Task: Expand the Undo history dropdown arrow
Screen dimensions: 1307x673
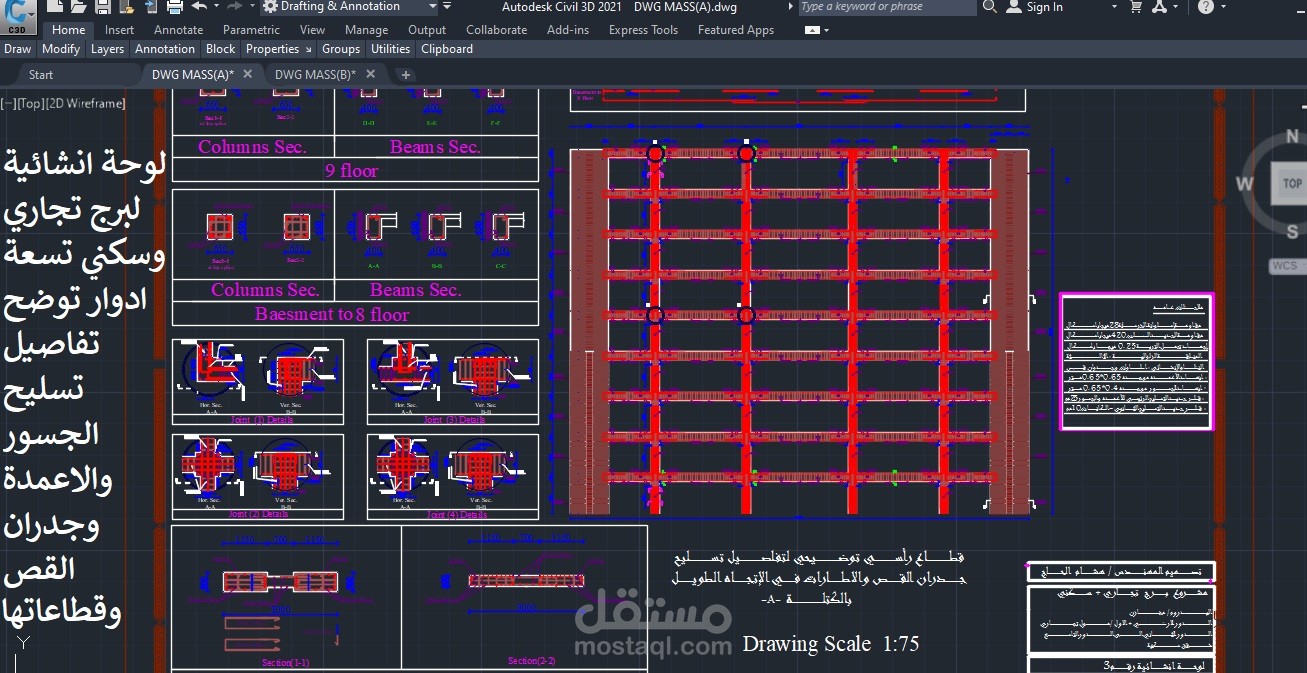Action: [x=215, y=8]
